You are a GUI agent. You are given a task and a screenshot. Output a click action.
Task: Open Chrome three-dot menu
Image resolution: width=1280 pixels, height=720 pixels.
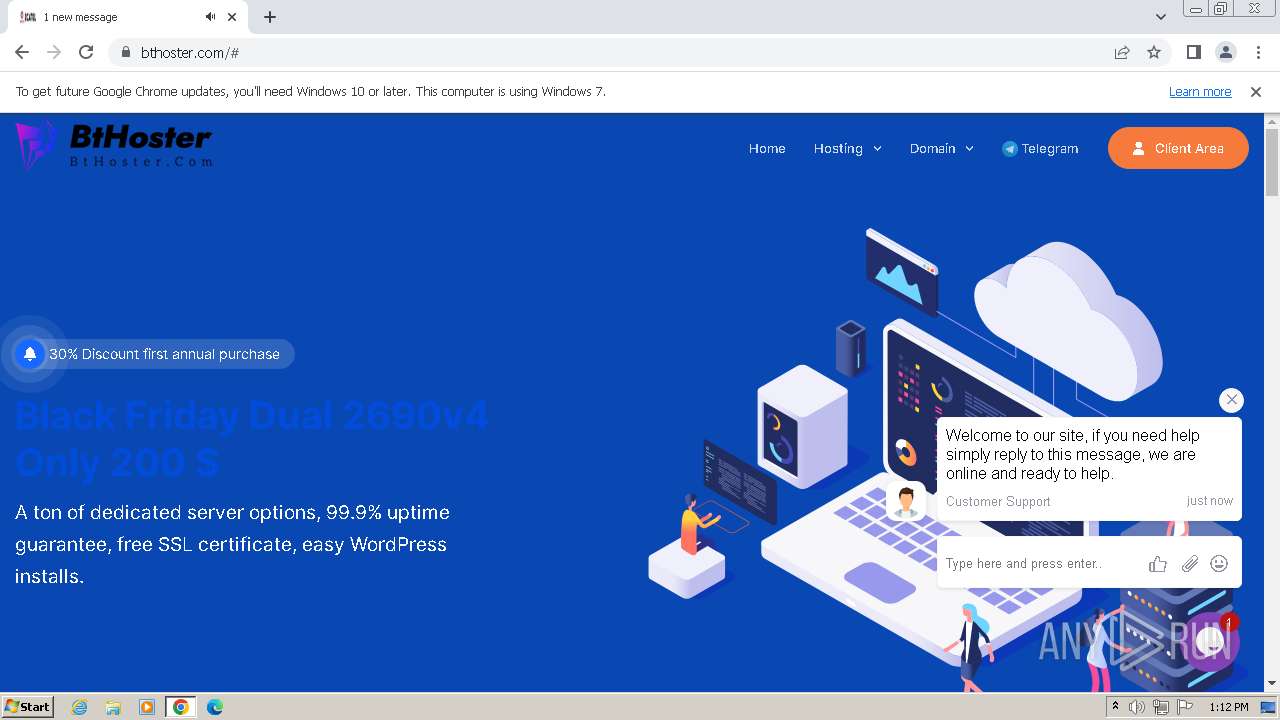(1258, 52)
